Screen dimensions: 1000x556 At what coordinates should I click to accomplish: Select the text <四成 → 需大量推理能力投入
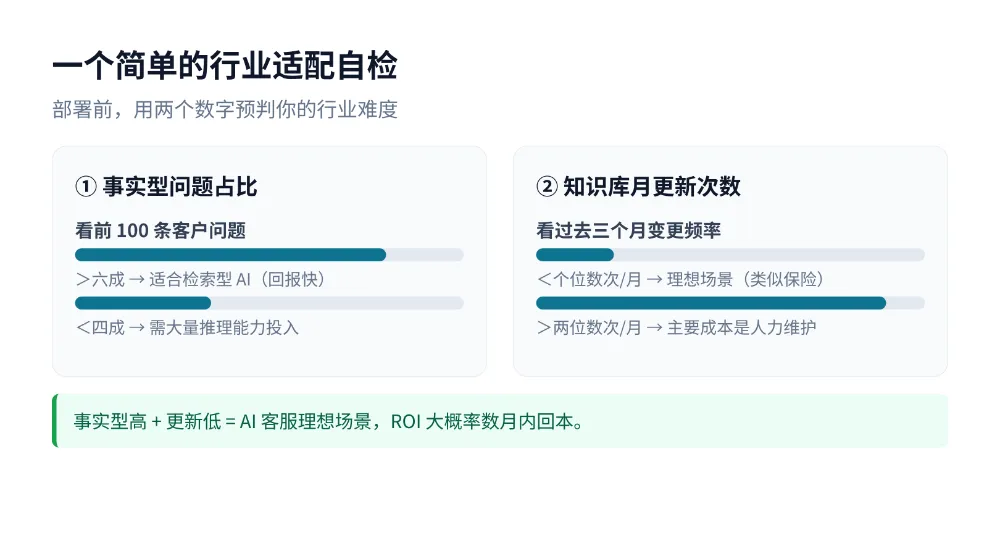click(187, 328)
